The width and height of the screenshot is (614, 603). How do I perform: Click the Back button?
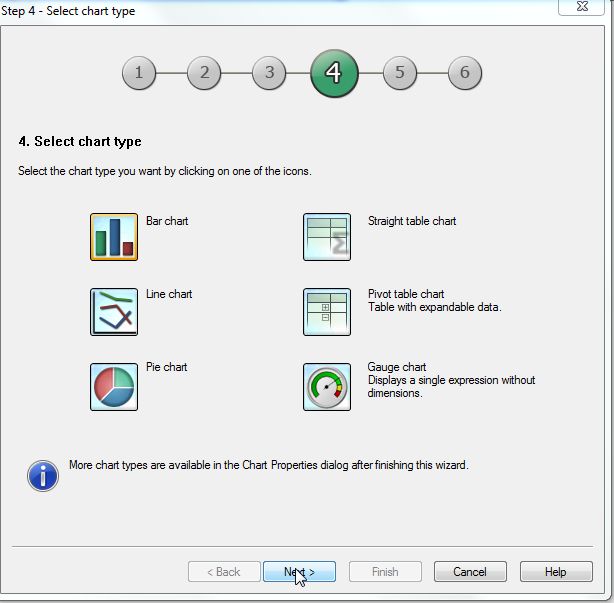pos(224,572)
